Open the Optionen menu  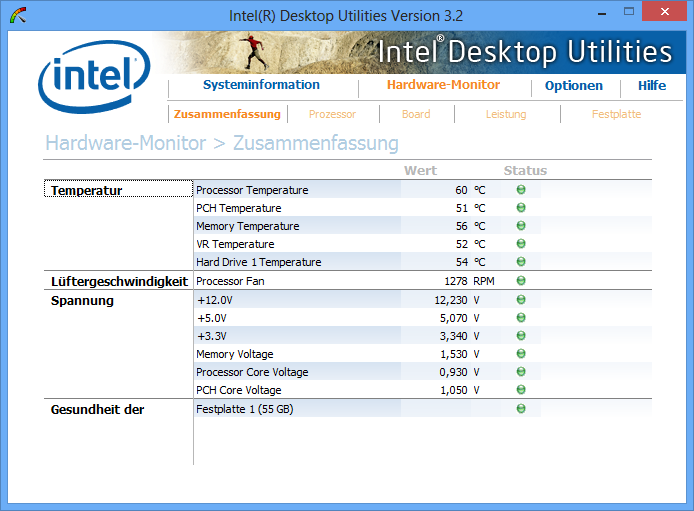coord(574,86)
